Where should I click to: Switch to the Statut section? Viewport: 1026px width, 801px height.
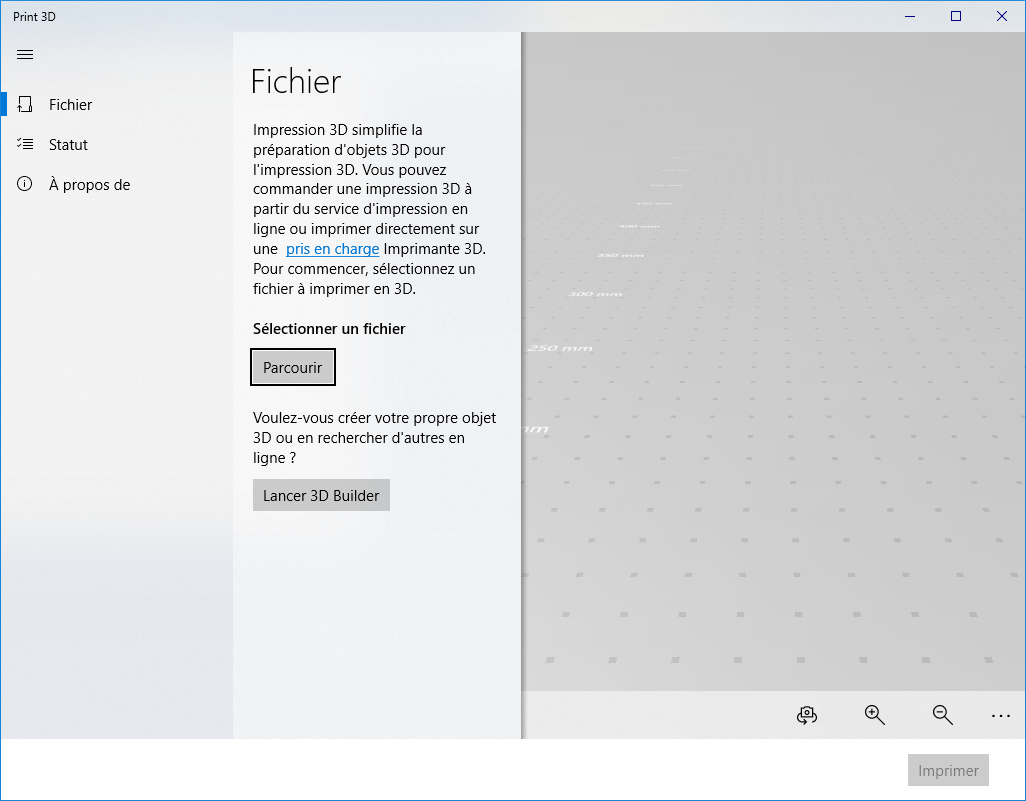[x=68, y=145]
